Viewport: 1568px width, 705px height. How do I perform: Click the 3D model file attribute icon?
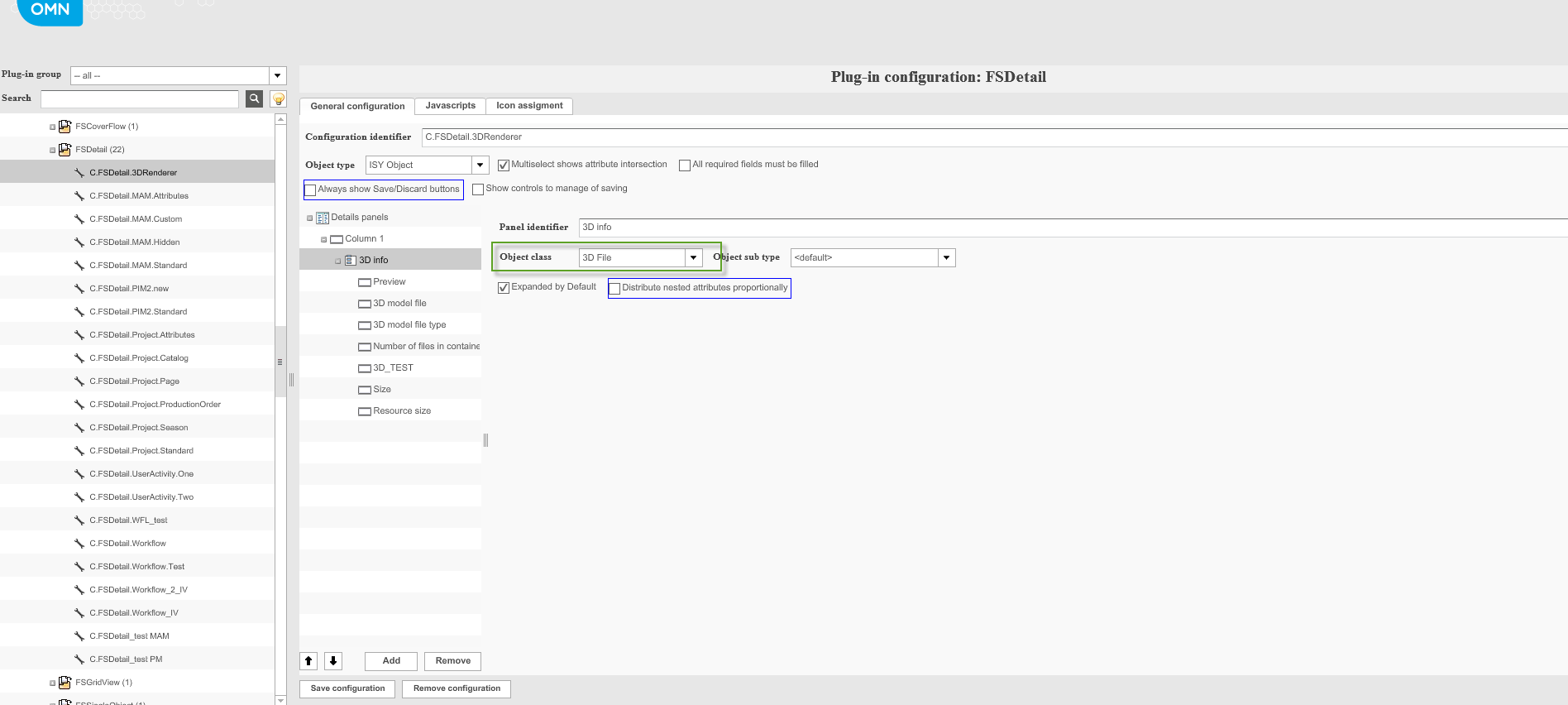365,304
